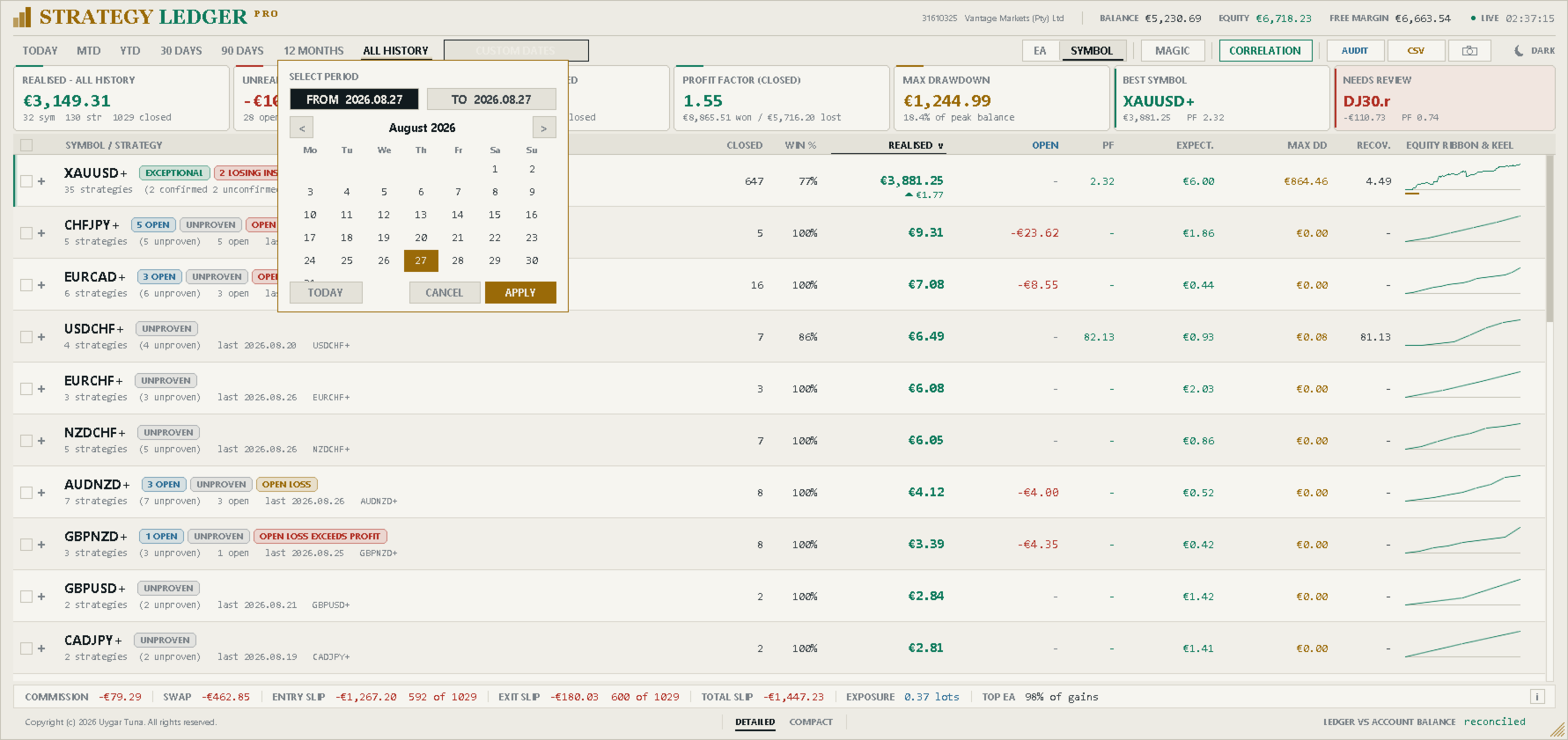
Task: Expand the GBPUSD+ row with its plus sign
Action: point(41,597)
